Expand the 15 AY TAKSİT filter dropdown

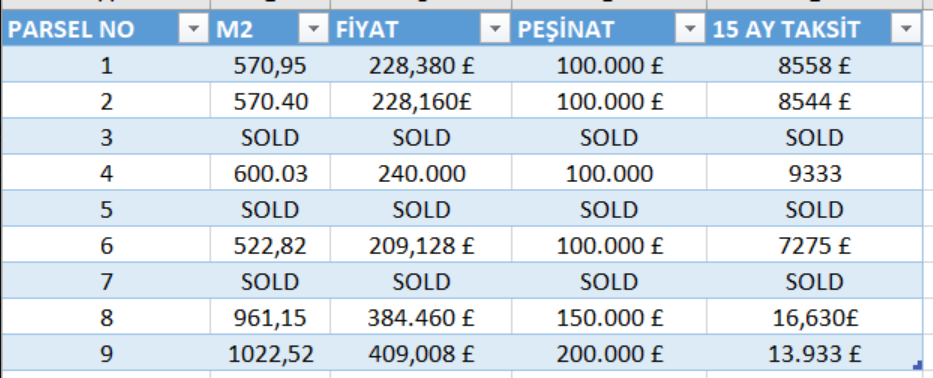pos(906,29)
